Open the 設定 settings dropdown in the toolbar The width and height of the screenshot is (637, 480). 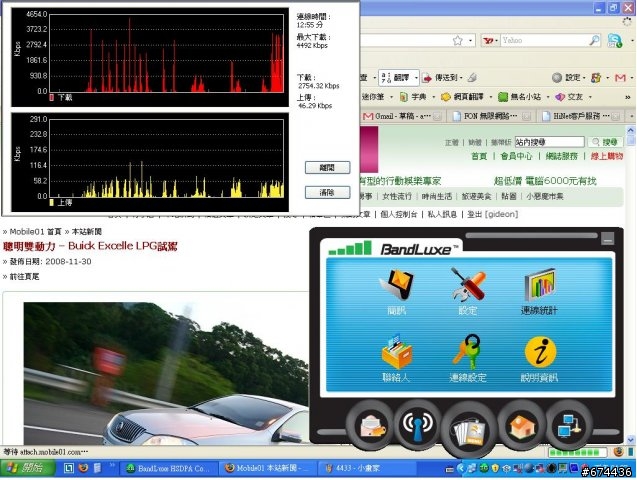coord(584,77)
